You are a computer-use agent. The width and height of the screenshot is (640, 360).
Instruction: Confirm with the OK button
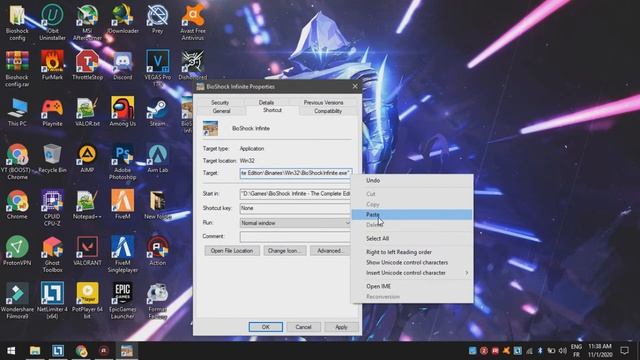click(266, 327)
